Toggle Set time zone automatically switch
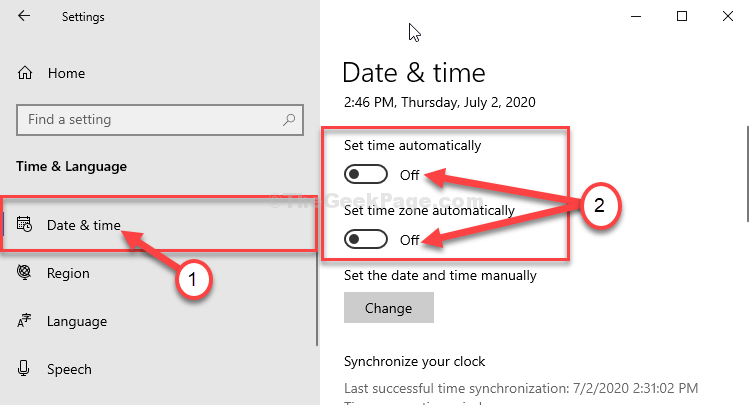 (365, 239)
